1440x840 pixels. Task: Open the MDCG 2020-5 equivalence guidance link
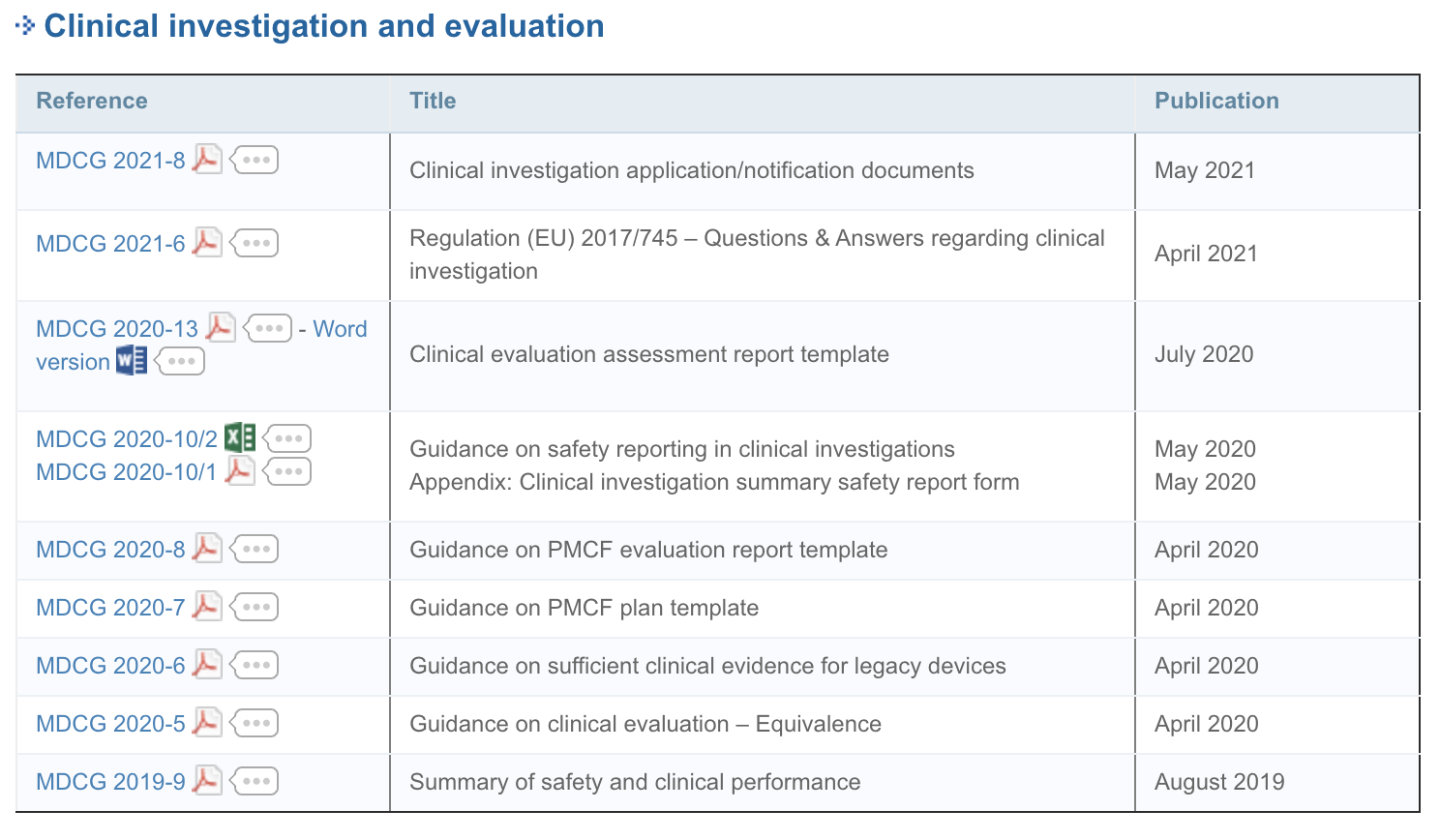click(110, 723)
